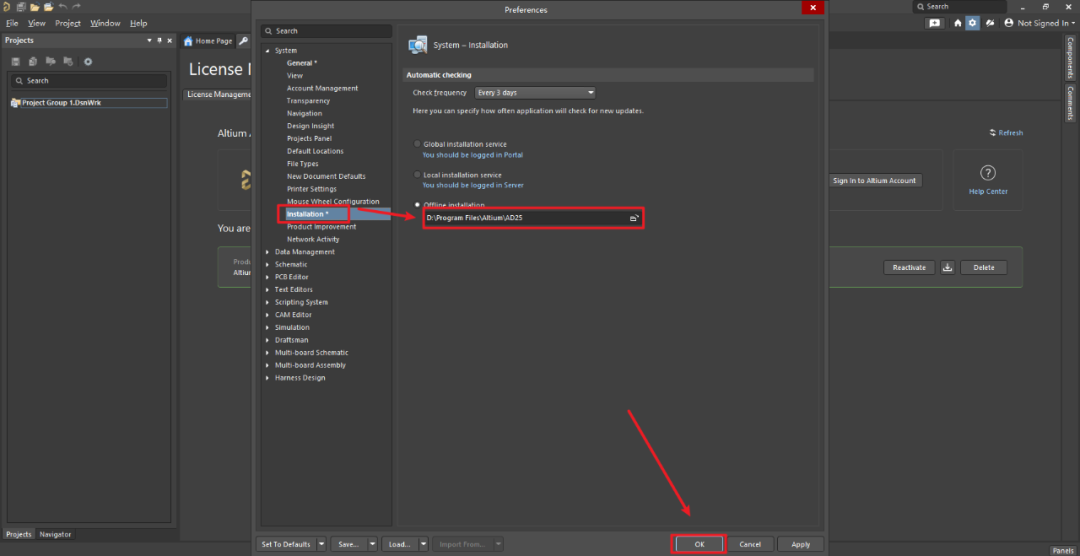Click the notifications muted icon top-right
The image size is (1080, 556).
click(x=990, y=23)
